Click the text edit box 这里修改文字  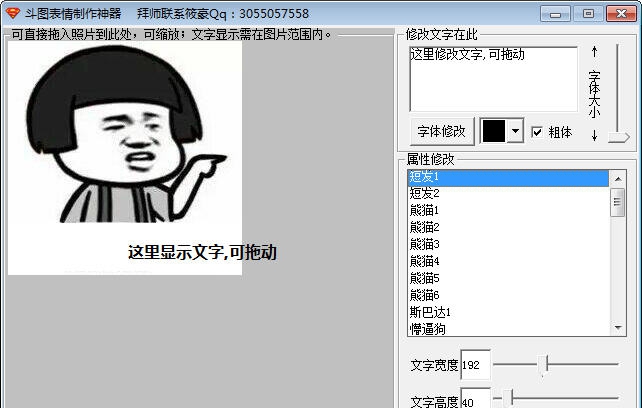point(494,79)
